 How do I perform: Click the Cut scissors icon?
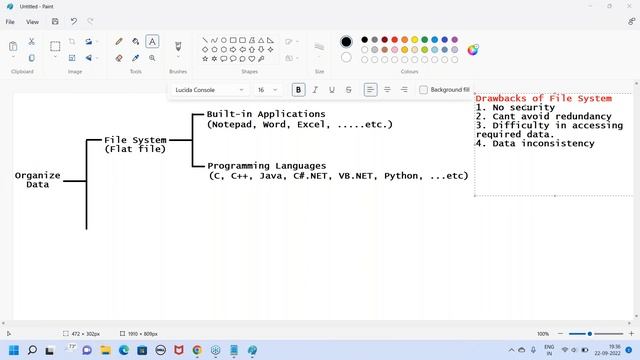[31, 42]
